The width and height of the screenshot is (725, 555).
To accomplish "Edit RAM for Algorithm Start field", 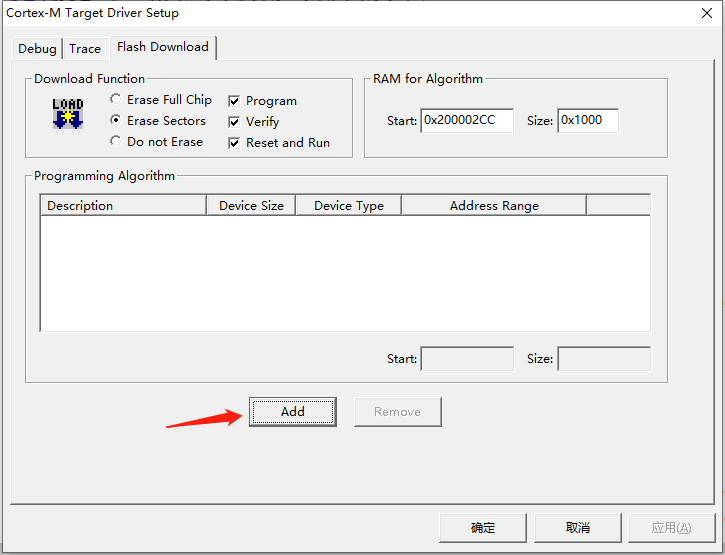I will click(467, 121).
